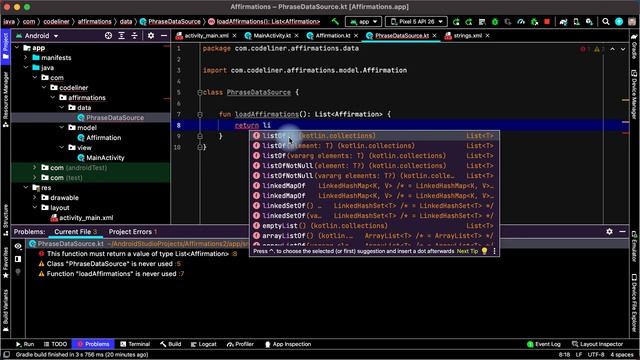
Task: Click the Search Everywhere magnifier icon
Action: [606, 22]
